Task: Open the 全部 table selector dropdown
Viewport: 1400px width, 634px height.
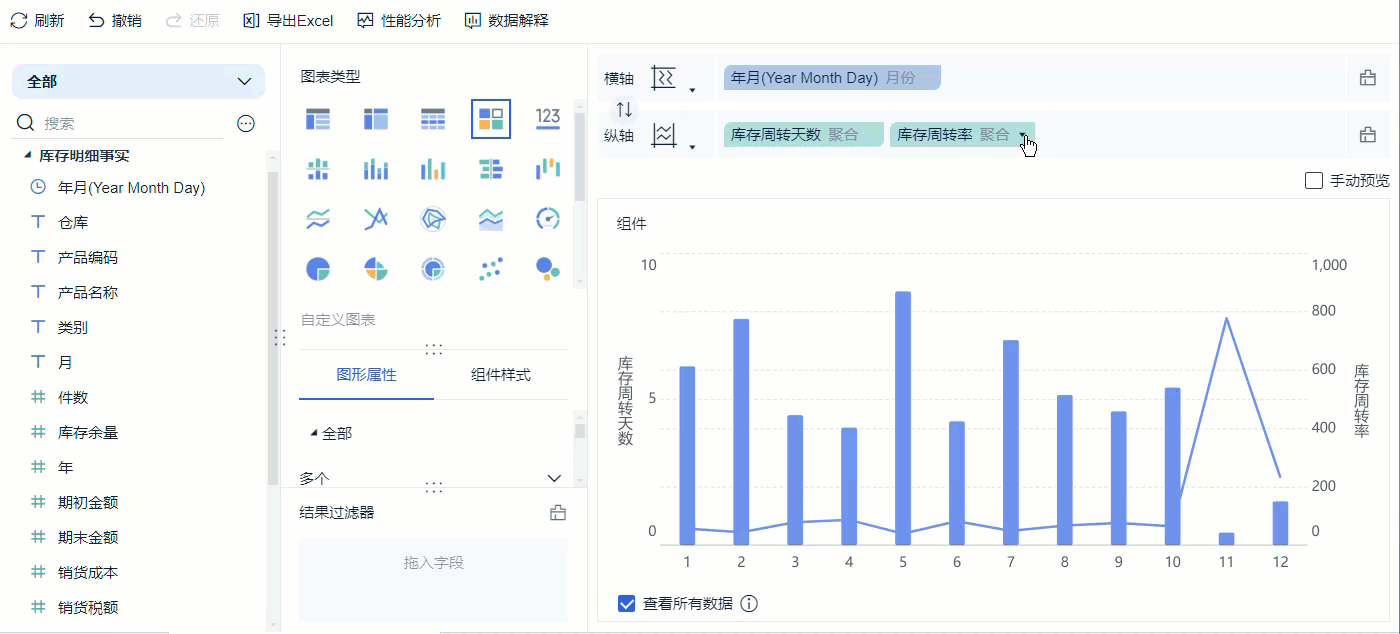Action: pyautogui.click(x=138, y=82)
